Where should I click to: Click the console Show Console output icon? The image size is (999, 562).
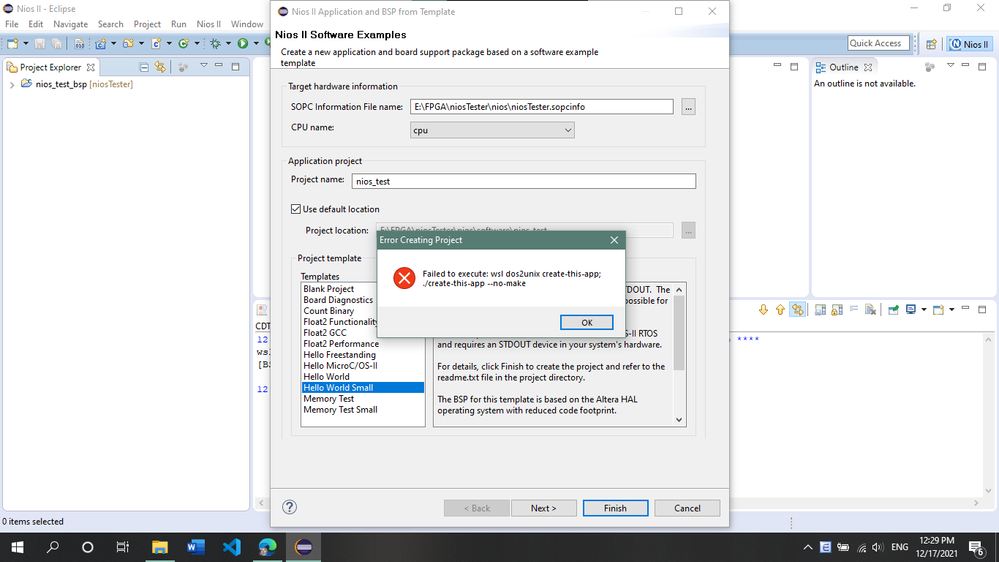tap(820, 310)
